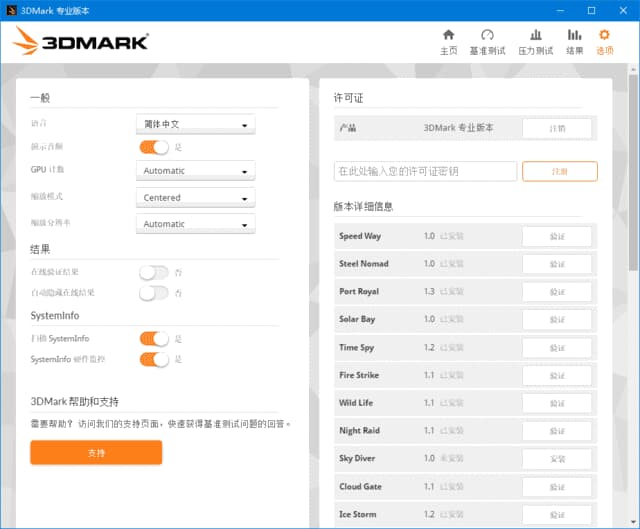Image resolution: width=640 pixels, height=529 pixels.
Task: Open the Benchmarks (基准测试) gauge icon
Action: click(x=487, y=36)
